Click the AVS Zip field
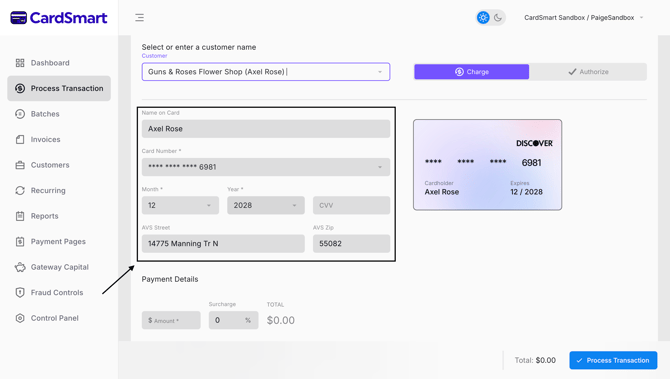 click(x=351, y=244)
